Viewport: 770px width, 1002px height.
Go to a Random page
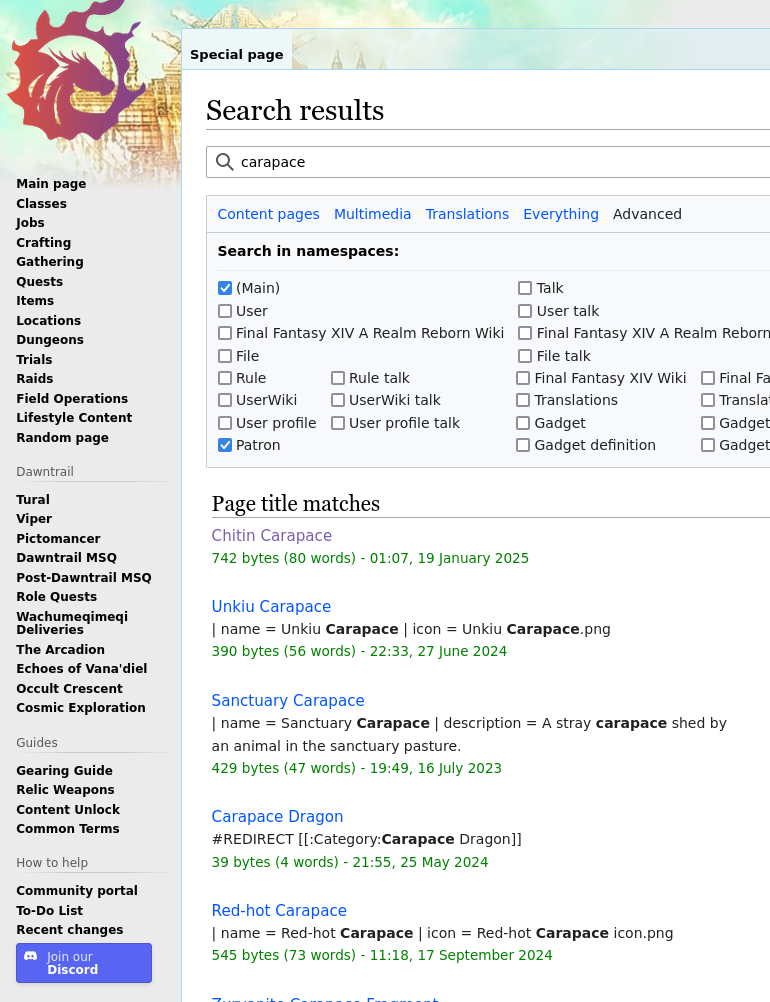tap(63, 438)
